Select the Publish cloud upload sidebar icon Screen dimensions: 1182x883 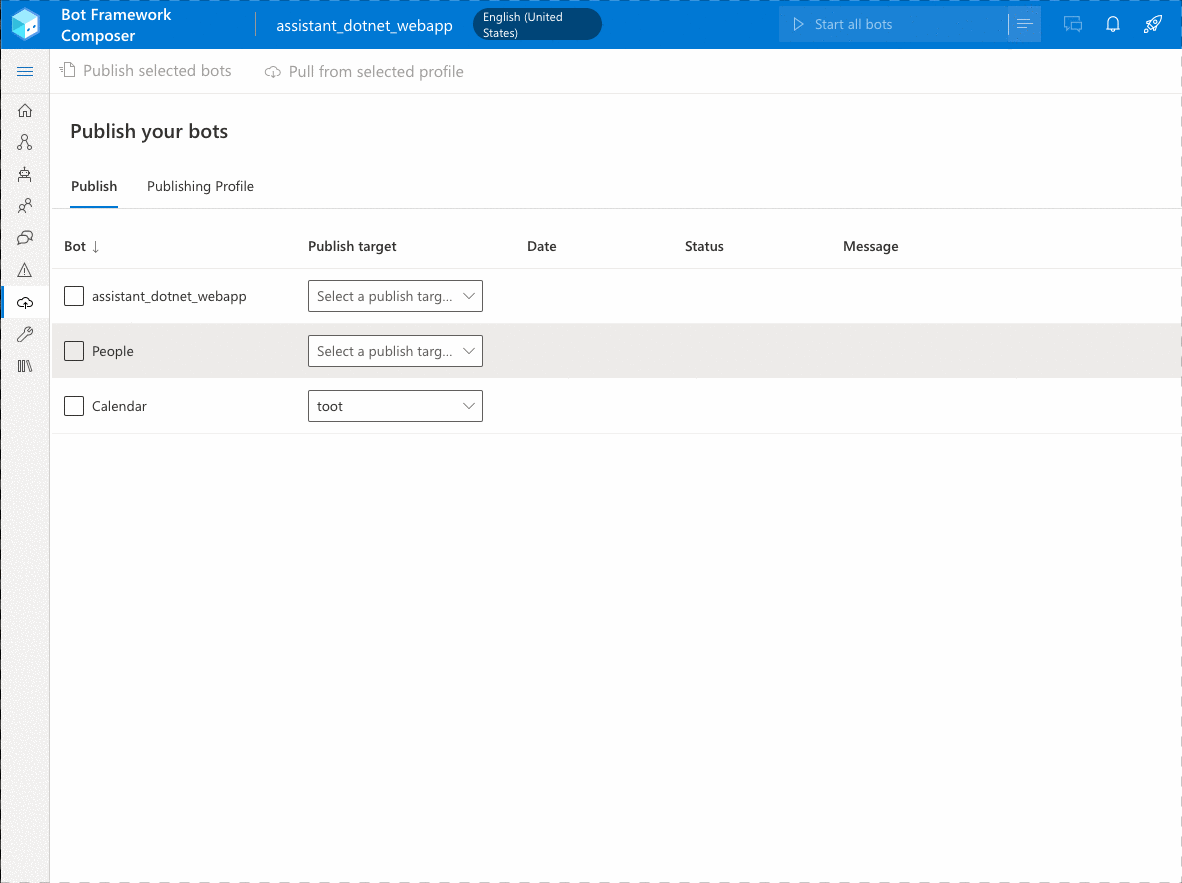click(x=25, y=302)
